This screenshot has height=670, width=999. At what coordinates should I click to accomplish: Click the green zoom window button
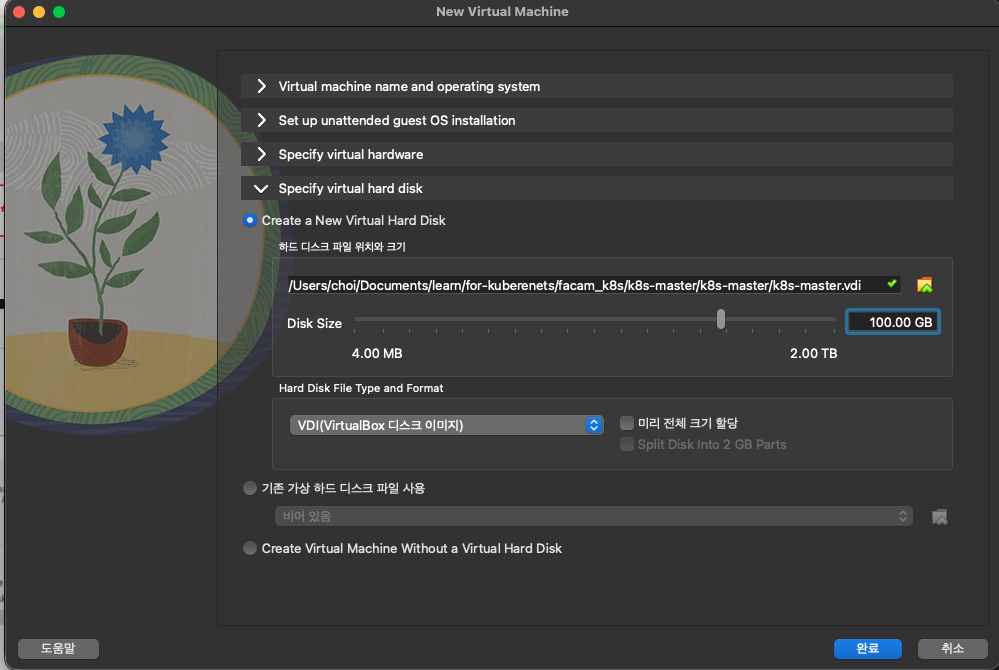59,12
